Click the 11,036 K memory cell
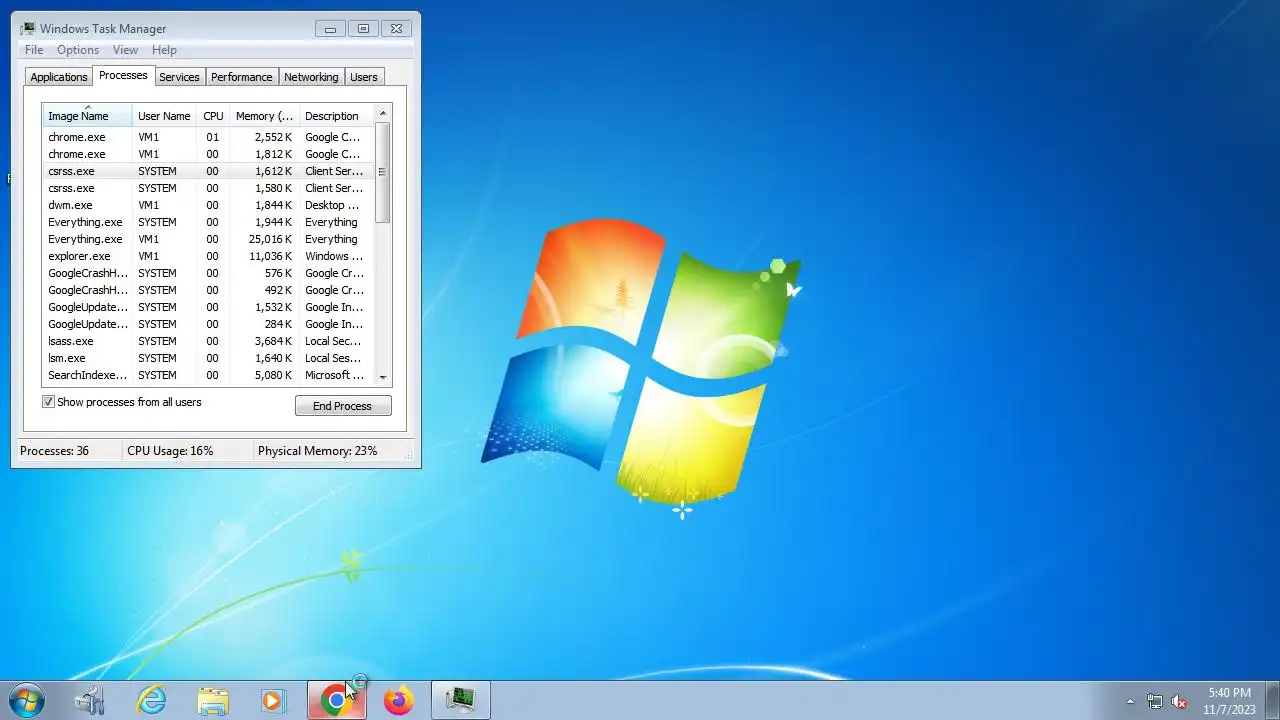 point(270,256)
